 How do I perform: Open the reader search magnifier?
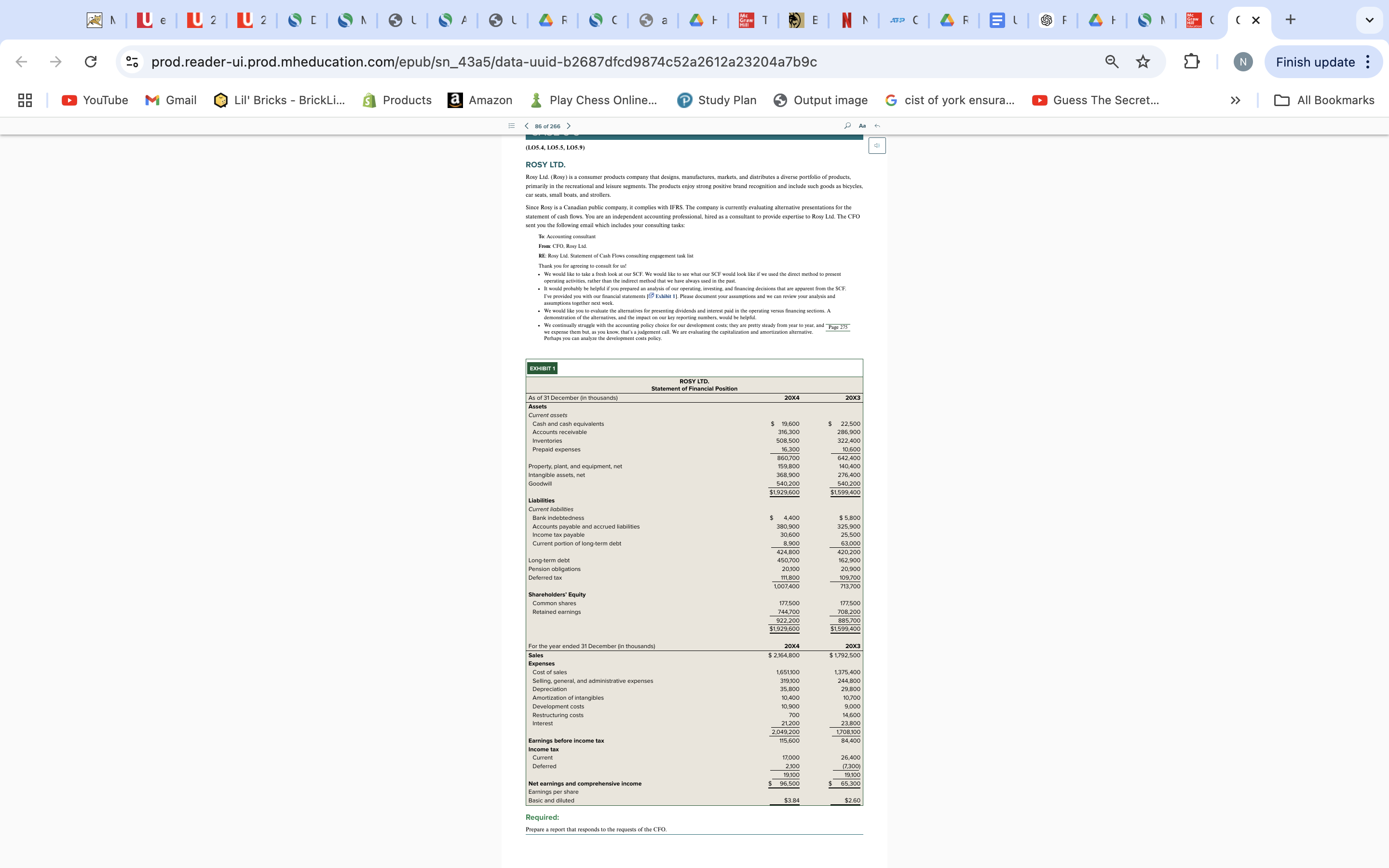pyautogui.click(x=847, y=126)
